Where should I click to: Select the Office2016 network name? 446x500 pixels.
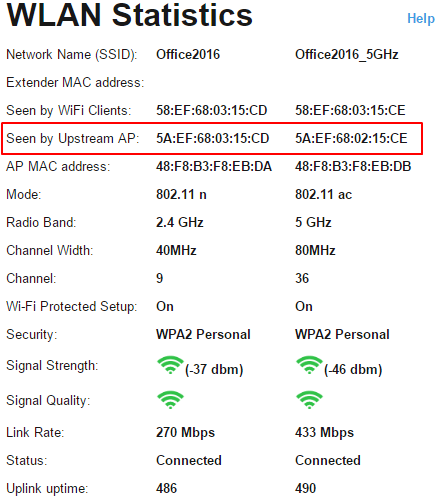point(188,54)
